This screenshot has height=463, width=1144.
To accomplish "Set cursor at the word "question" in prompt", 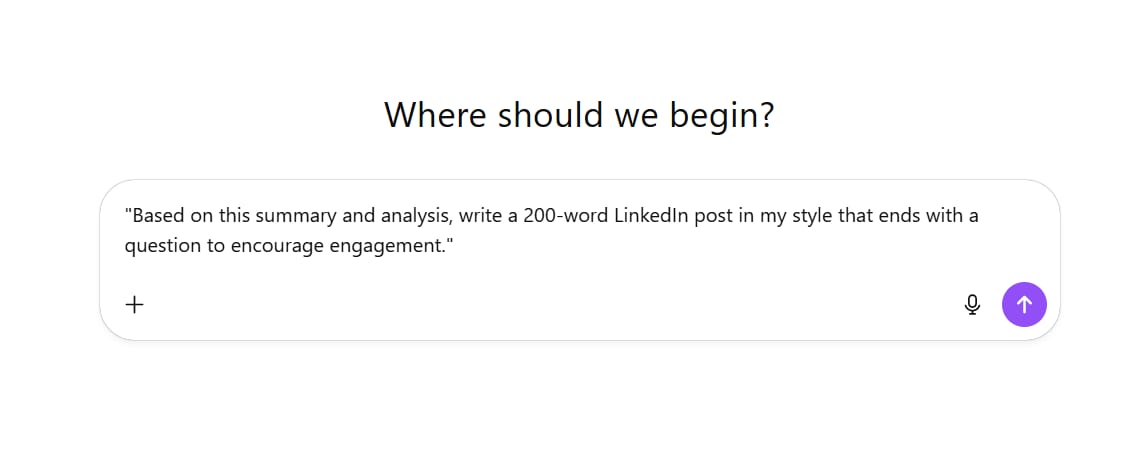I will (x=163, y=246).
